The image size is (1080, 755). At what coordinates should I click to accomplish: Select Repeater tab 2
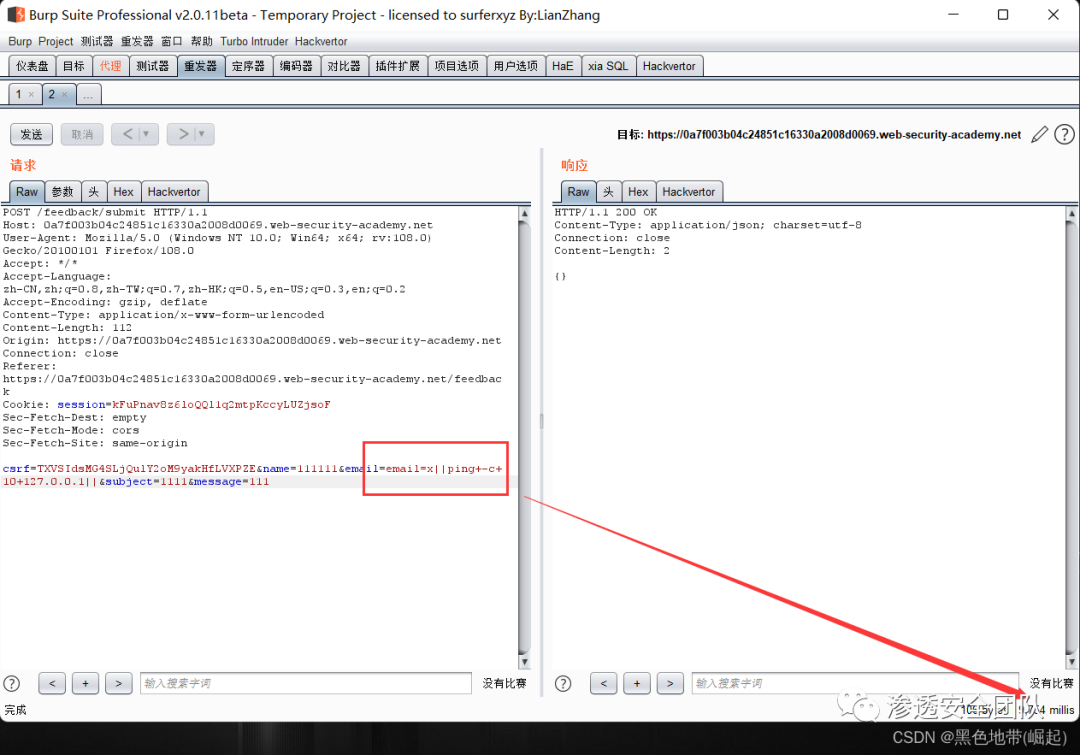(52, 94)
